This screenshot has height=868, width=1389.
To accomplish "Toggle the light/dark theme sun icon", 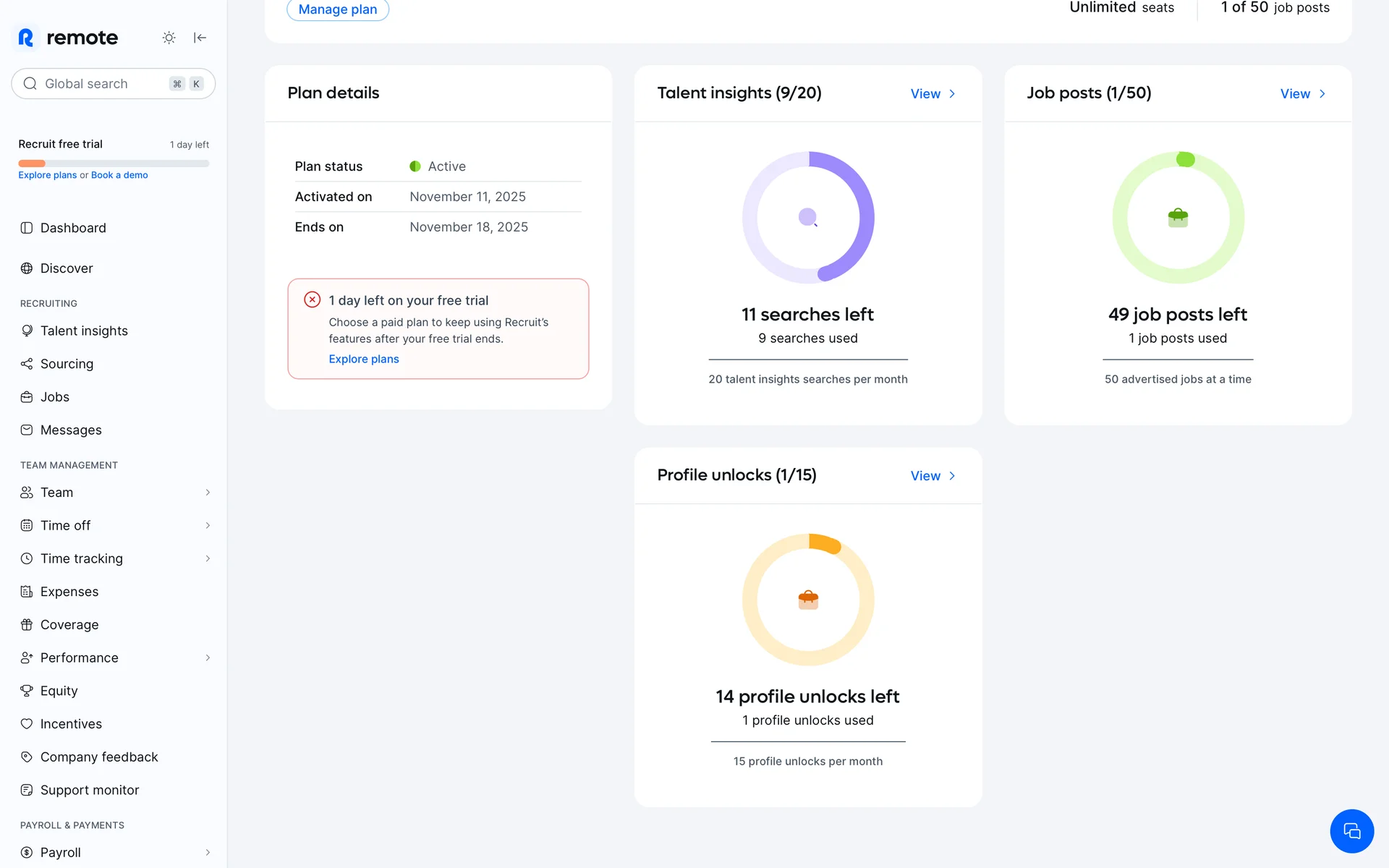I will pyautogui.click(x=169, y=38).
